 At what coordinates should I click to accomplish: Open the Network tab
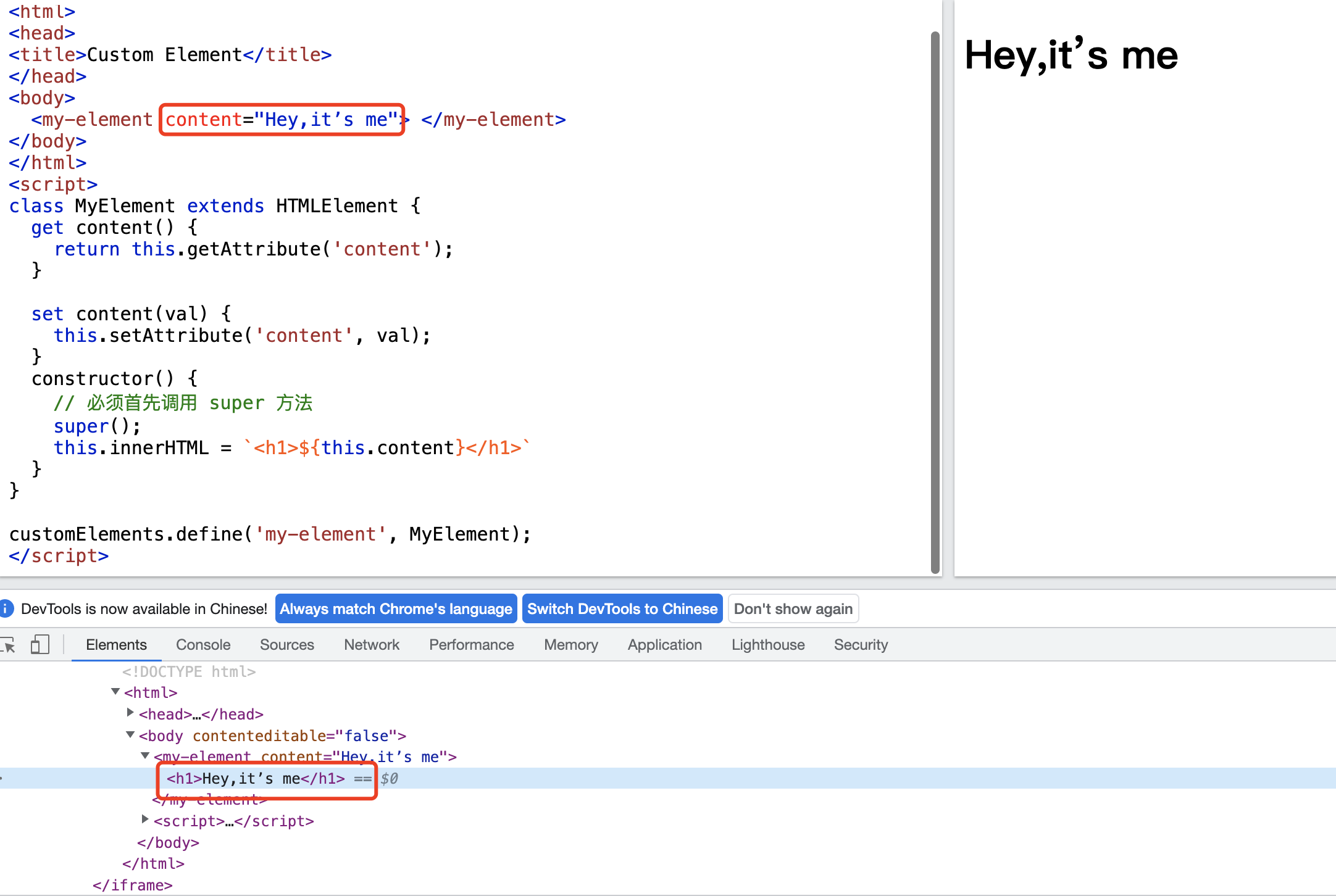coord(372,645)
